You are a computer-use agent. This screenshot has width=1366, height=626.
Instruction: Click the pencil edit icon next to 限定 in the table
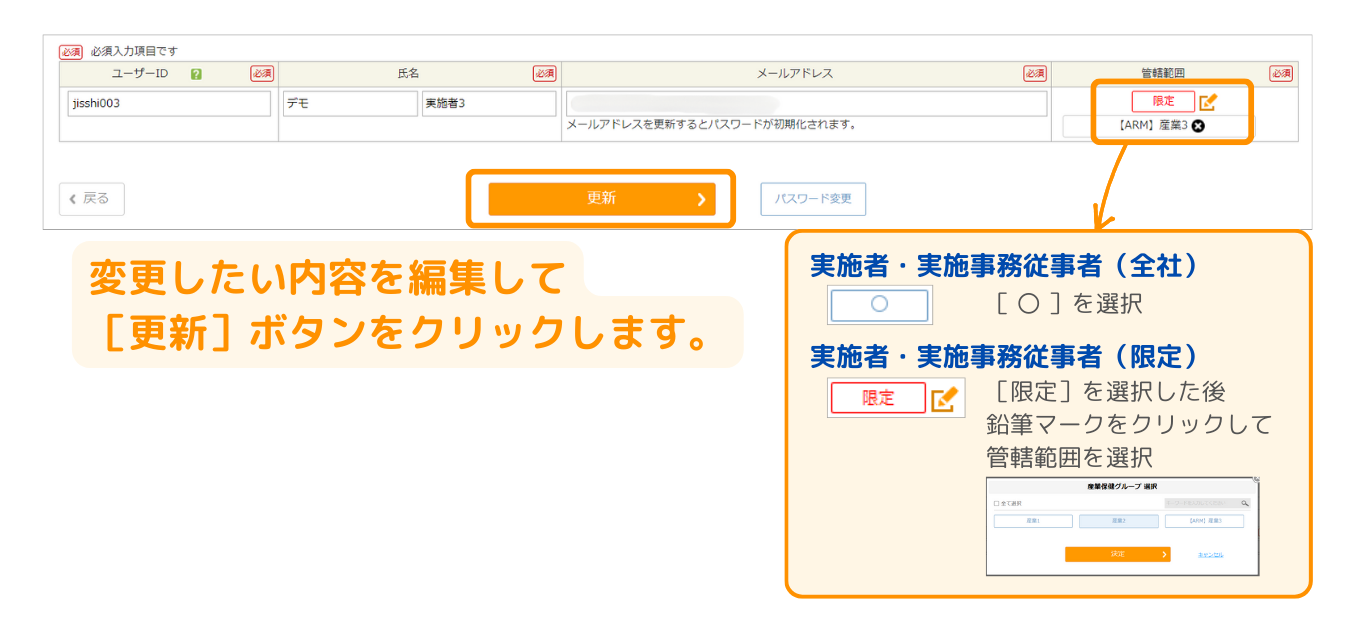(1208, 102)
